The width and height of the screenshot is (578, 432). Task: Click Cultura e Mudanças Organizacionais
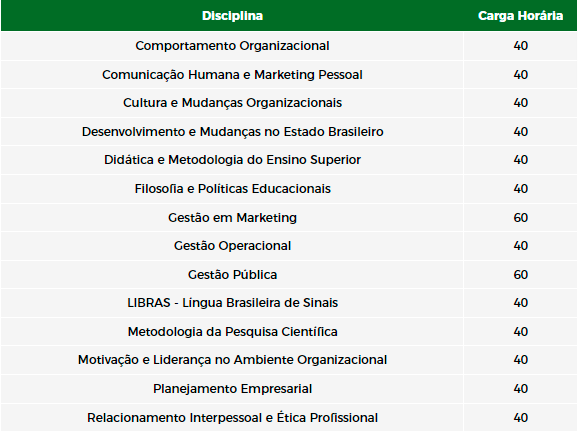[232, 103]
